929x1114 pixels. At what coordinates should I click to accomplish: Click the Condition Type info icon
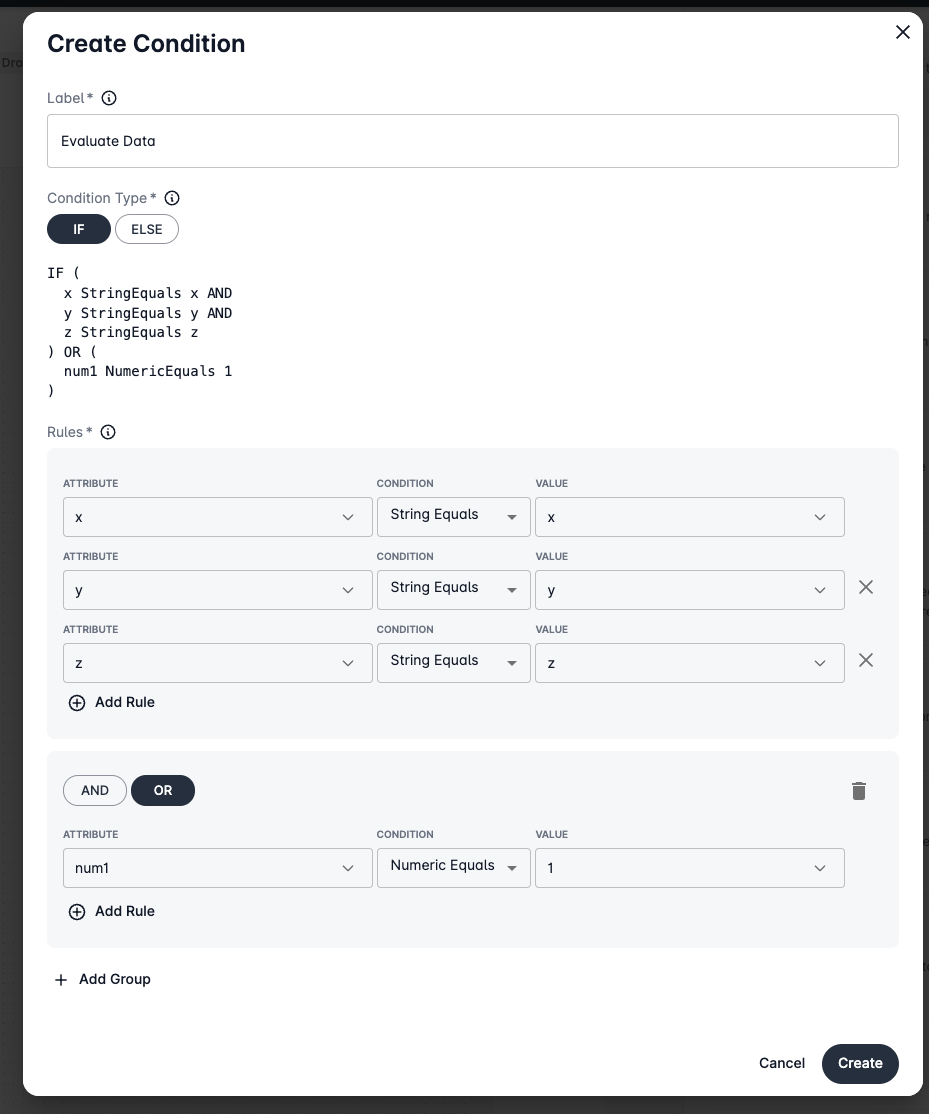coord(172,198)
